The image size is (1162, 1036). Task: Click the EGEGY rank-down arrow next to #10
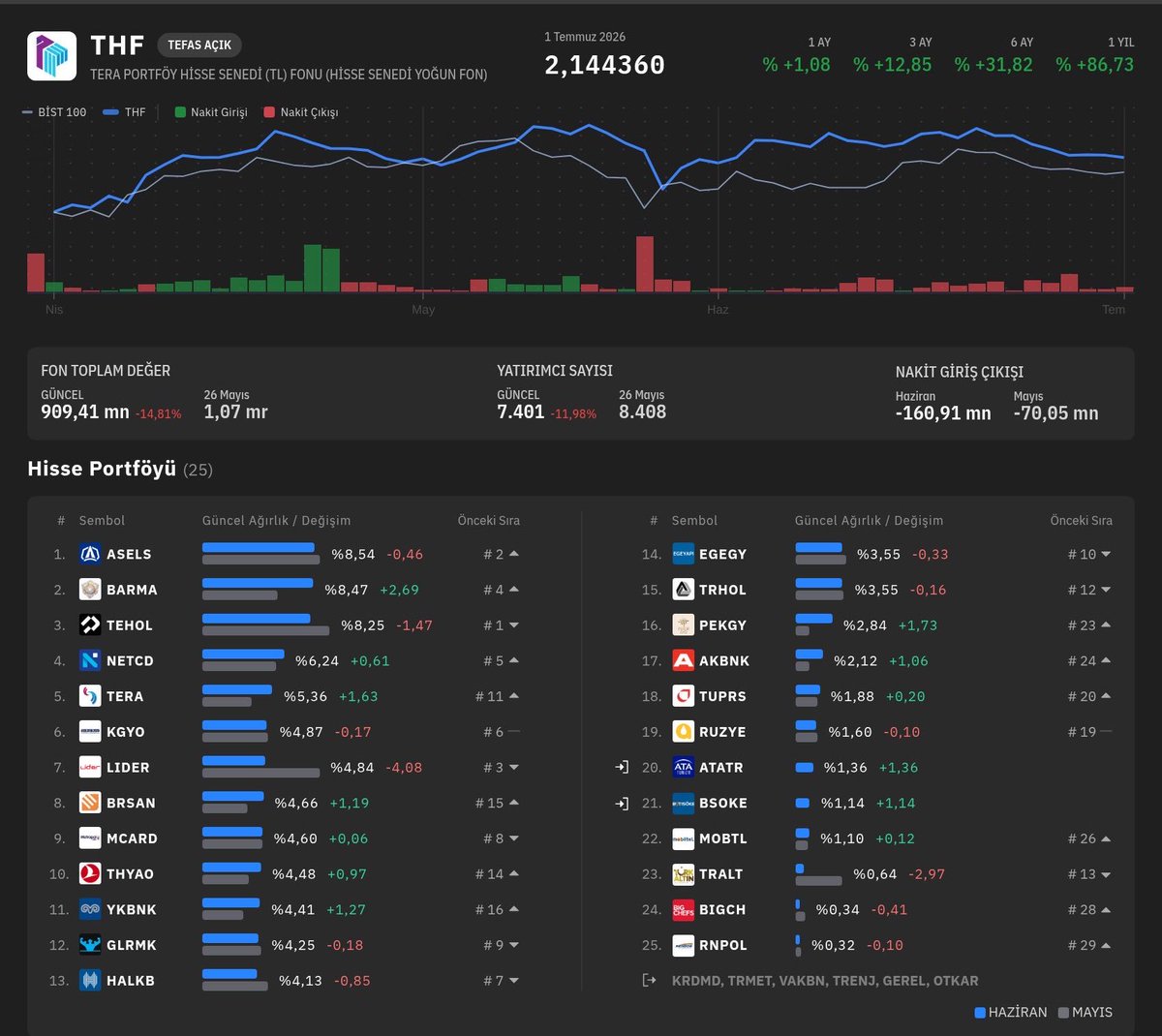point(1107,554)
